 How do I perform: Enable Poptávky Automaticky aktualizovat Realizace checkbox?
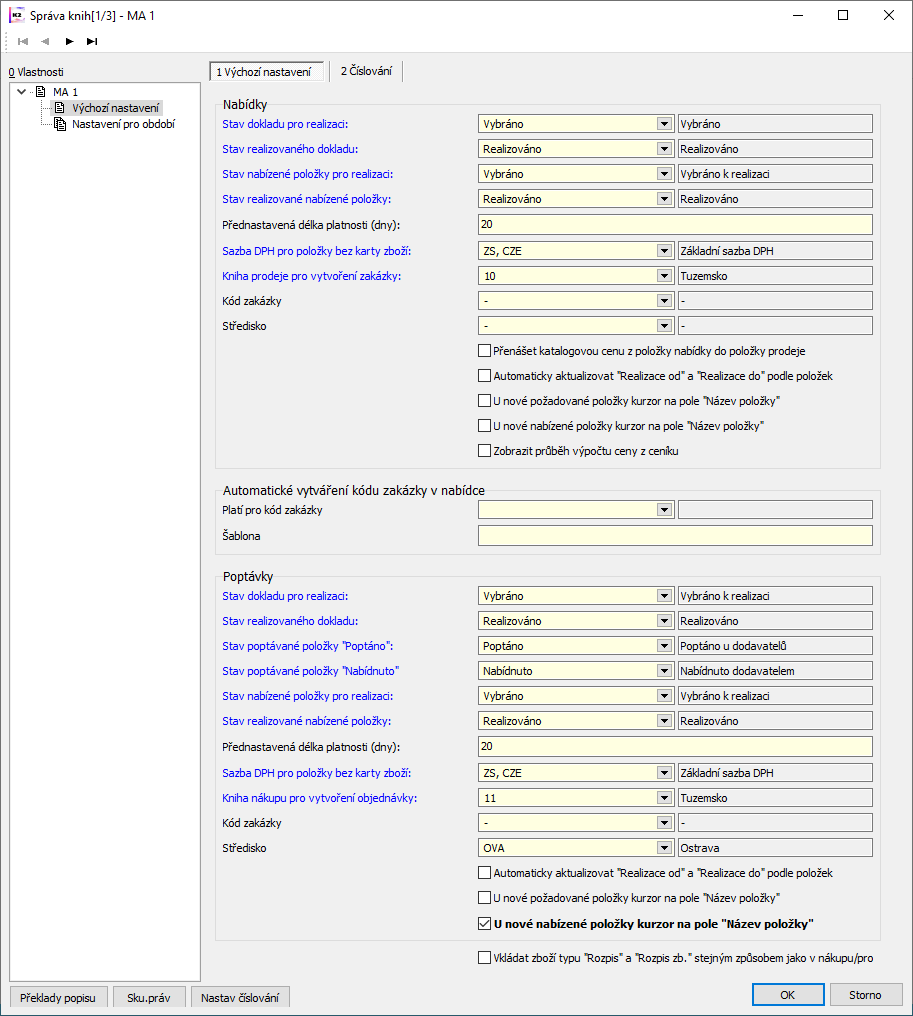click(x=484, y=873)
